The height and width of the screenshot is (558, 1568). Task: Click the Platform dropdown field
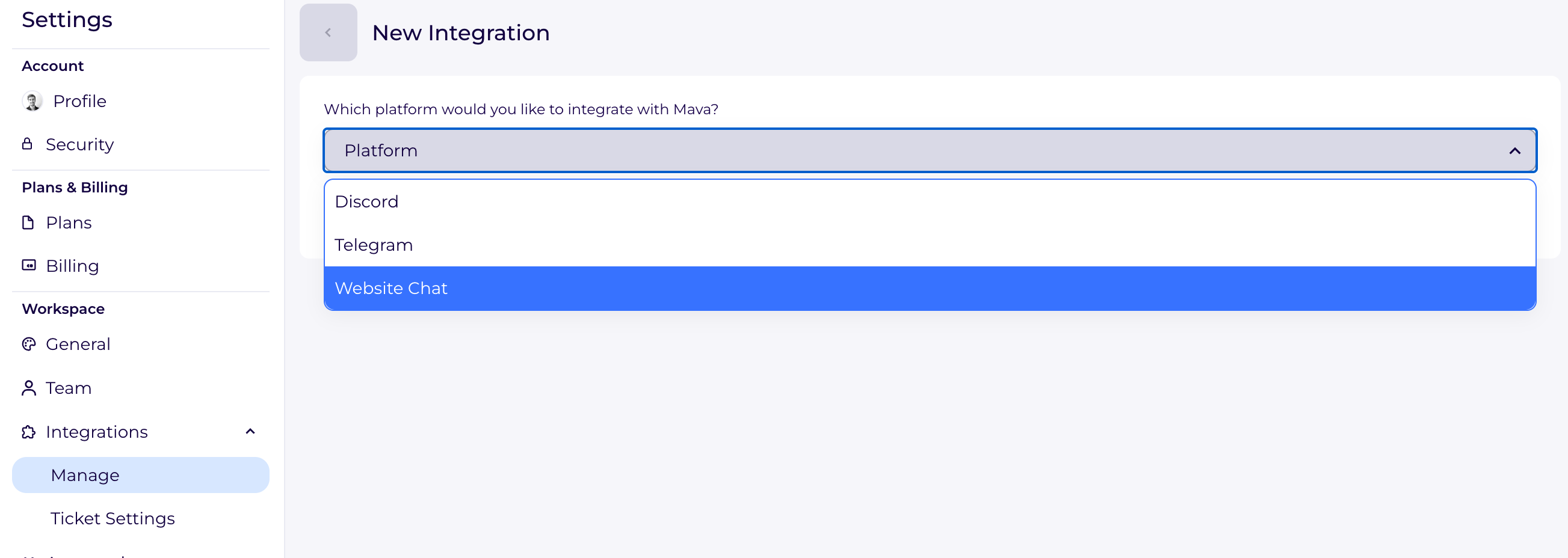coord(852,151)
